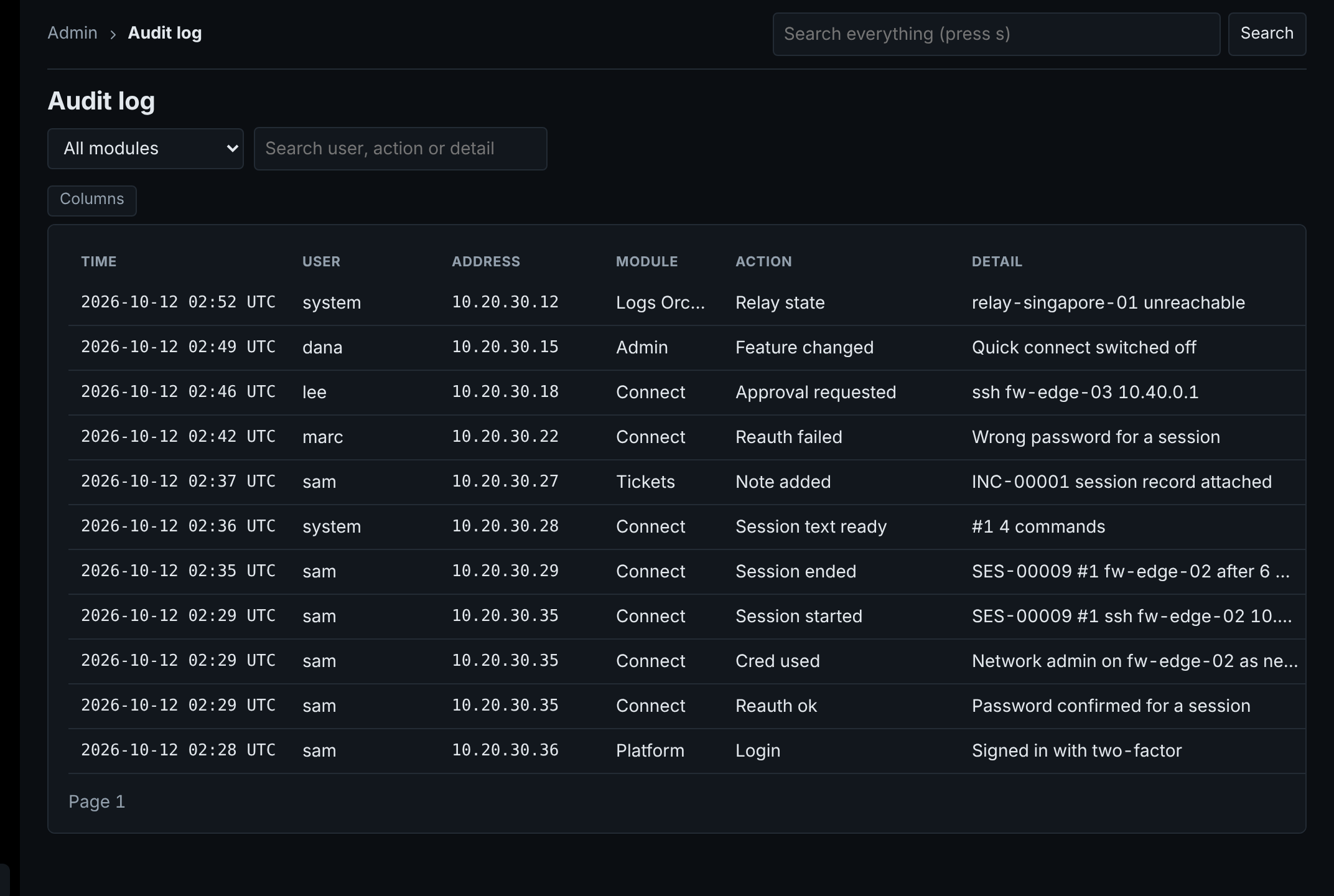
Task: Click 'Tickets' module cell
Action: 645,482
